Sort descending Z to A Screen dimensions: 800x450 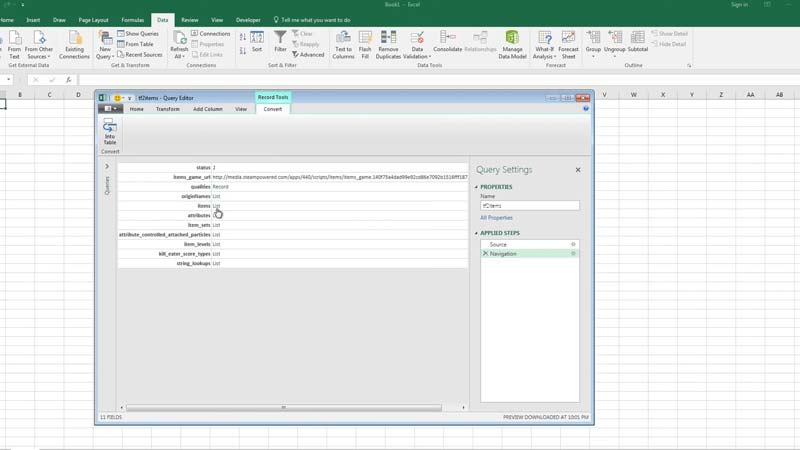pos(243,51)
